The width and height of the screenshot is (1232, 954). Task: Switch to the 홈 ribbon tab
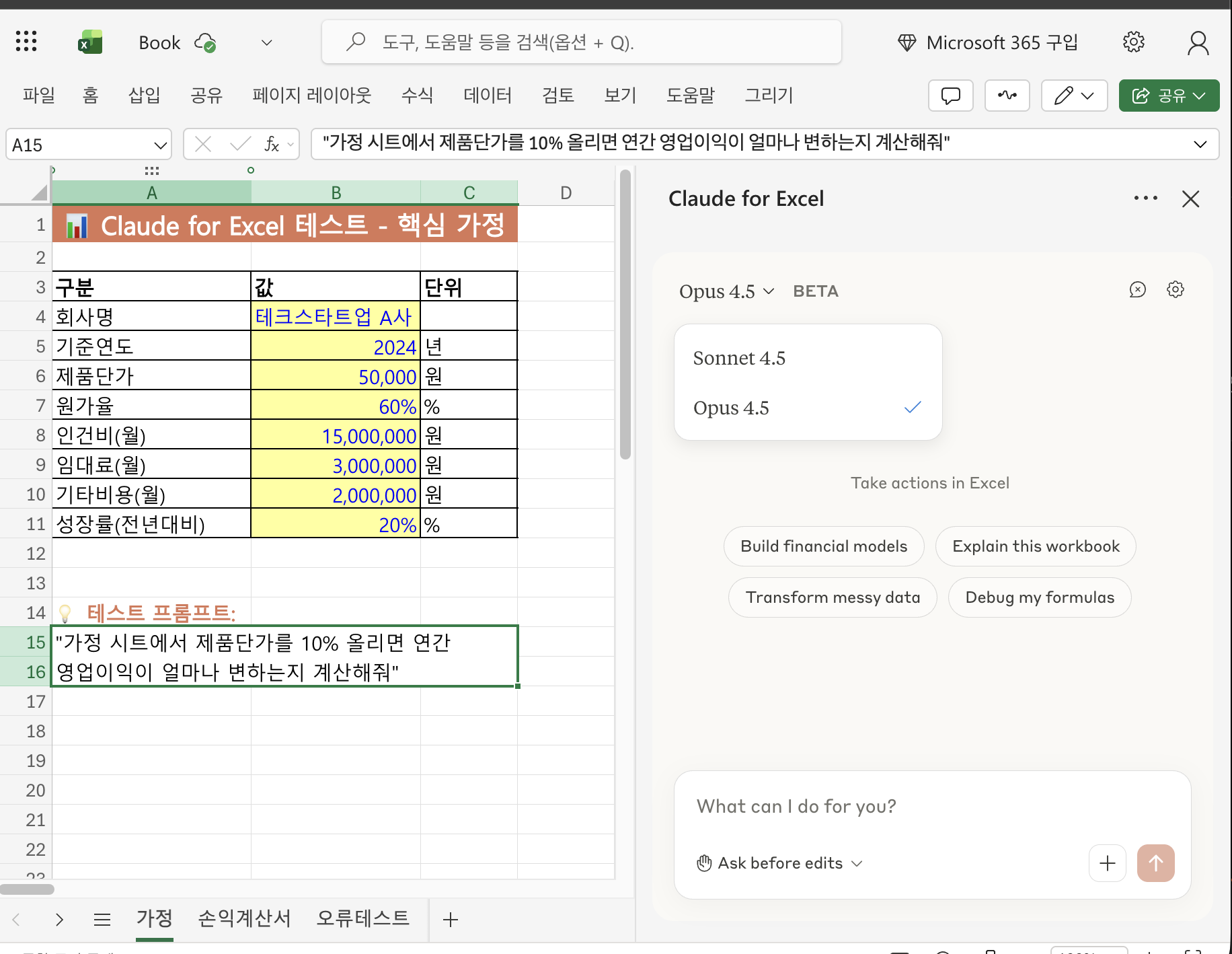coord(90,95)
